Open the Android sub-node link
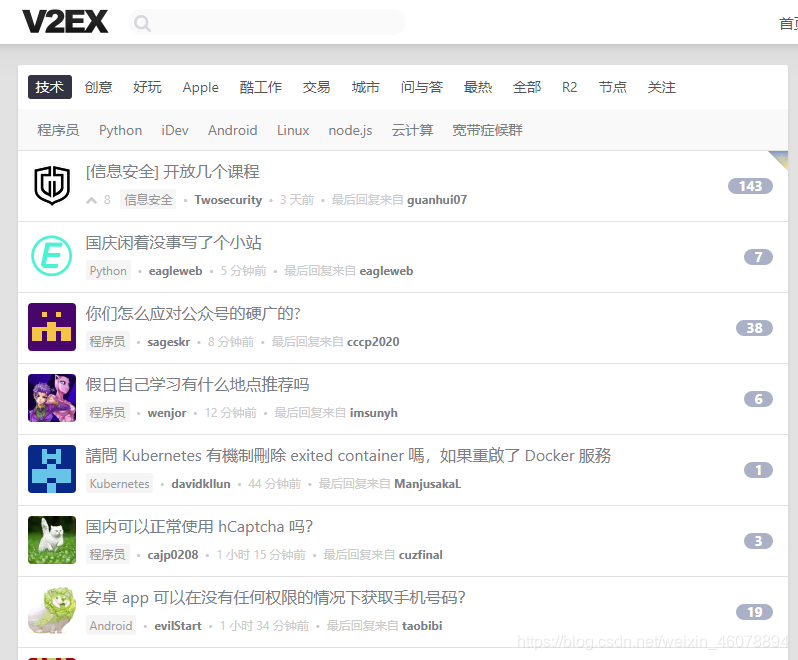798x660 pixels. click(x=232, y=130)
